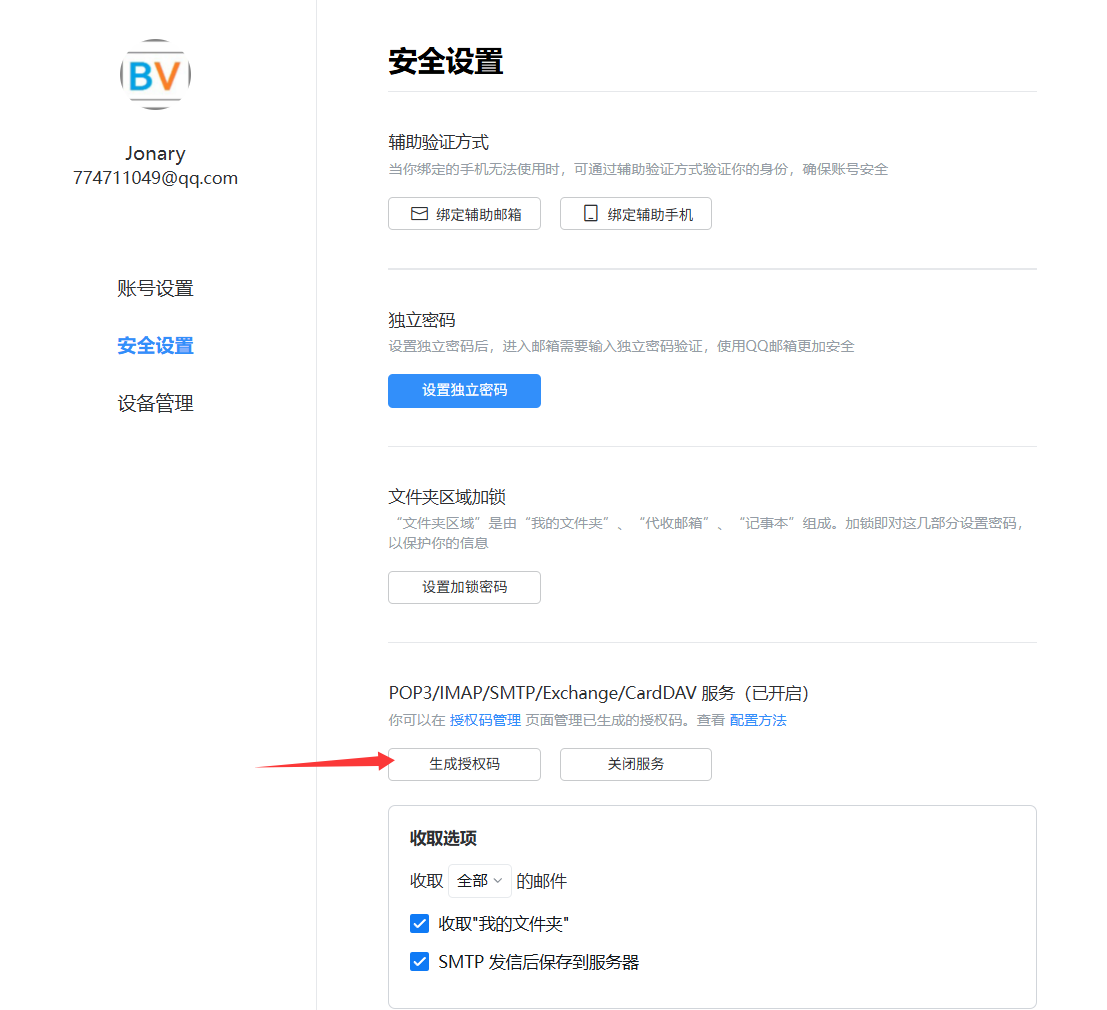Screen dimensions: 1107x1010
Task: Click the 收取选项 heading
Action: tap(443, 838)
